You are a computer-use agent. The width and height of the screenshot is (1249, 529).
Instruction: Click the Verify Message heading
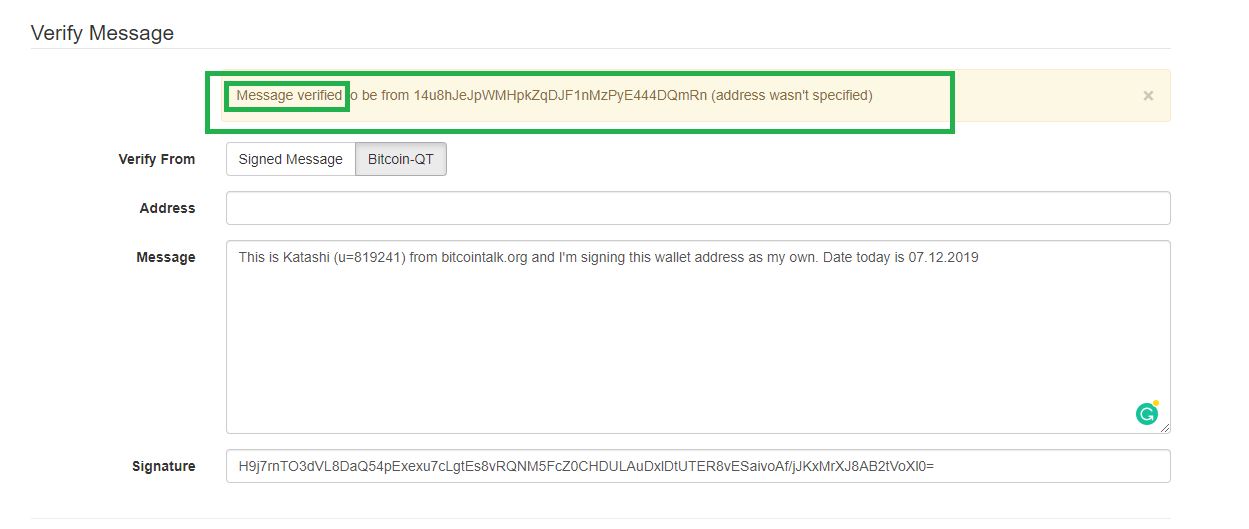tap(102, 33)
